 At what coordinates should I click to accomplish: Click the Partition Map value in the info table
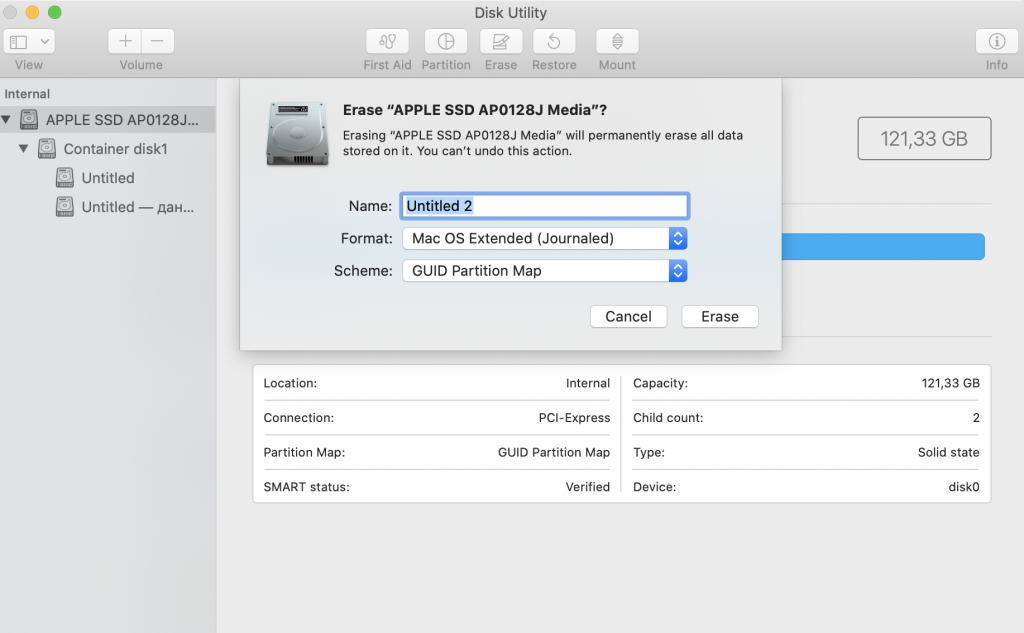554,452
